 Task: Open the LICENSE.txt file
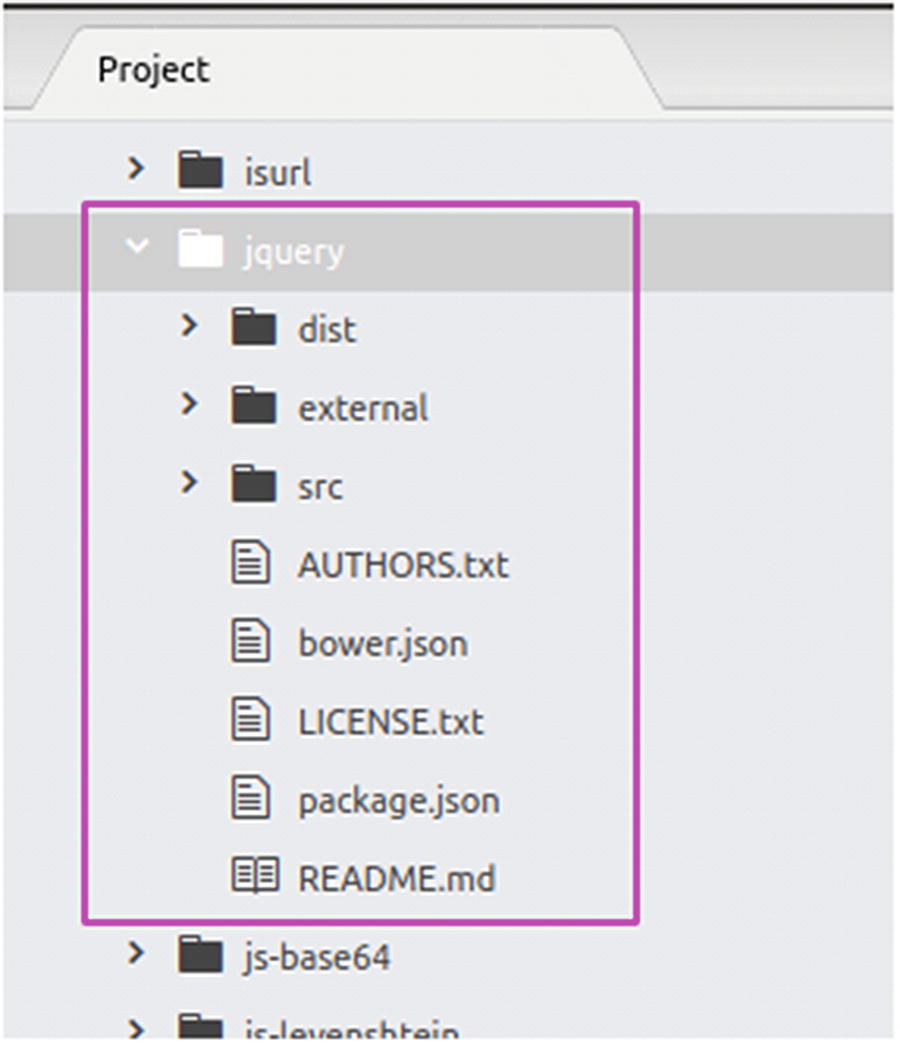pyautogui.click(x=390, y=721)
